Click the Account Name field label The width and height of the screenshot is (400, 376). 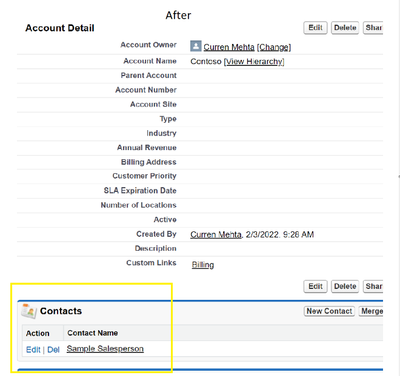click(x=150, y=61)
